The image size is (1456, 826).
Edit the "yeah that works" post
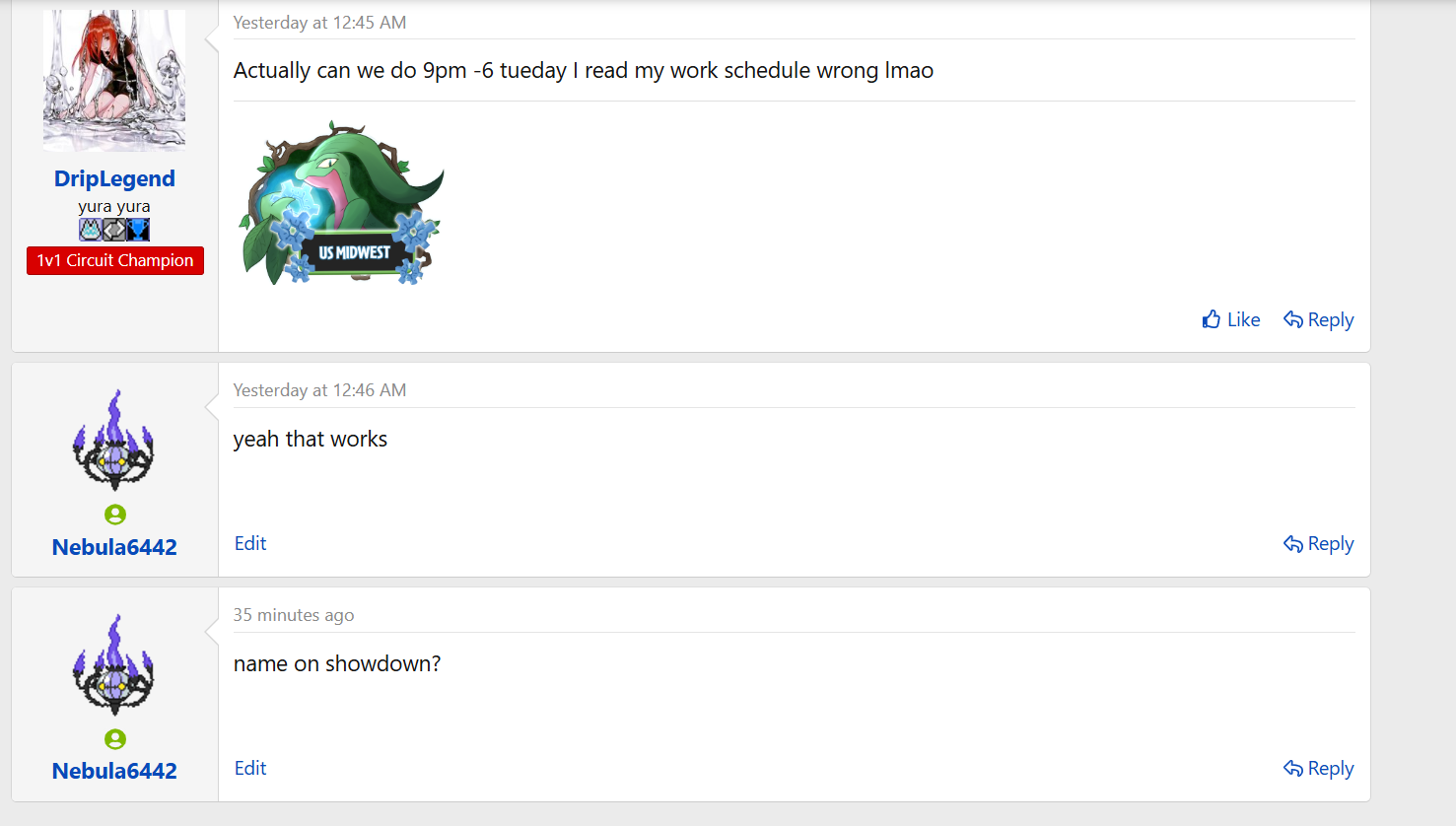(250, 543)
